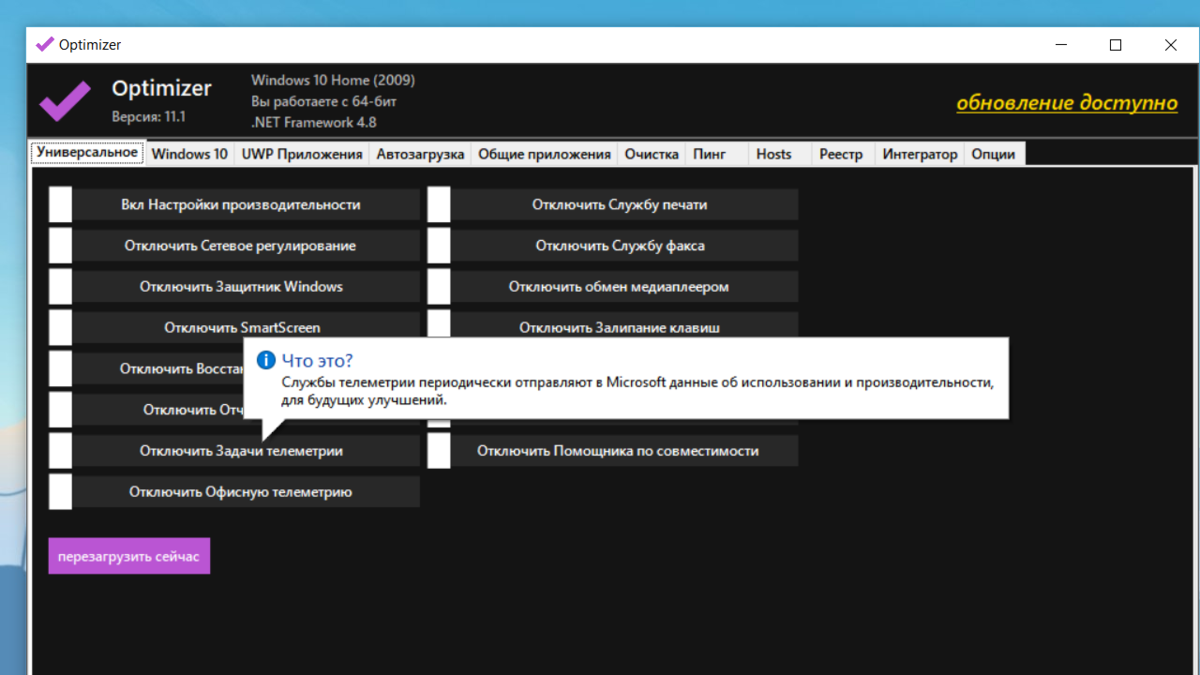Image resolution: width=1200 pixels, height=675 pixels.
Task: Click the .NET Framework 4.8 text
Action: pyautogui.click(x=314, y=122)
